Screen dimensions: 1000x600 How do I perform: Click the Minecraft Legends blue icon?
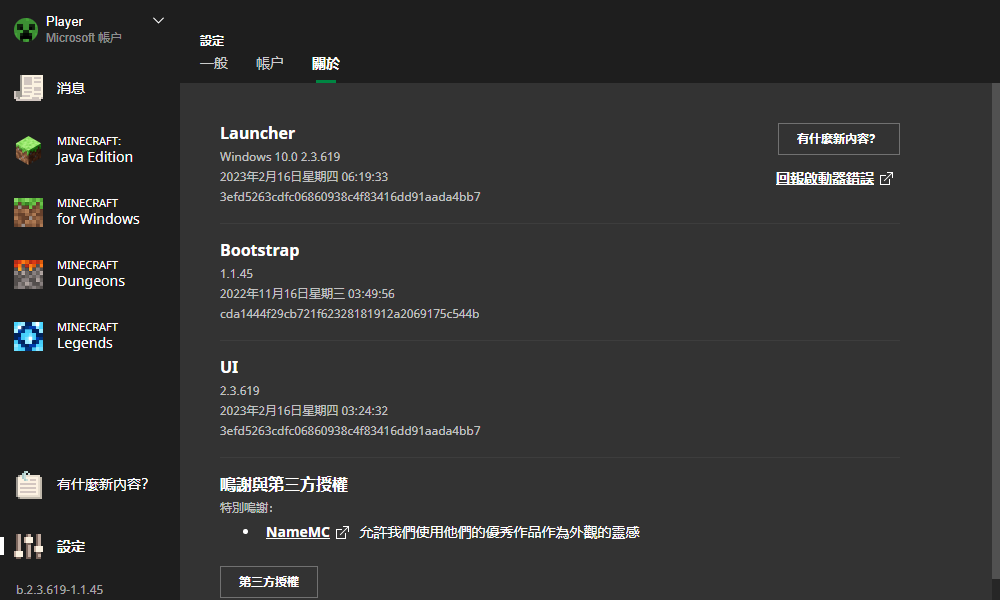pos(29,336)
